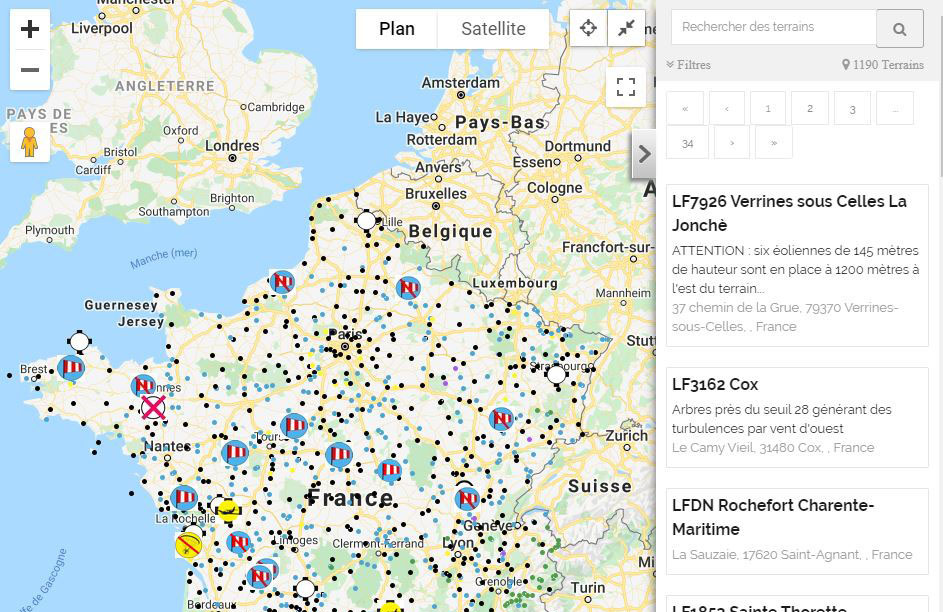Switch map to Satellite view
Image resolution: width=943 pixels, height=612 pixels.
tap(493, 29)
